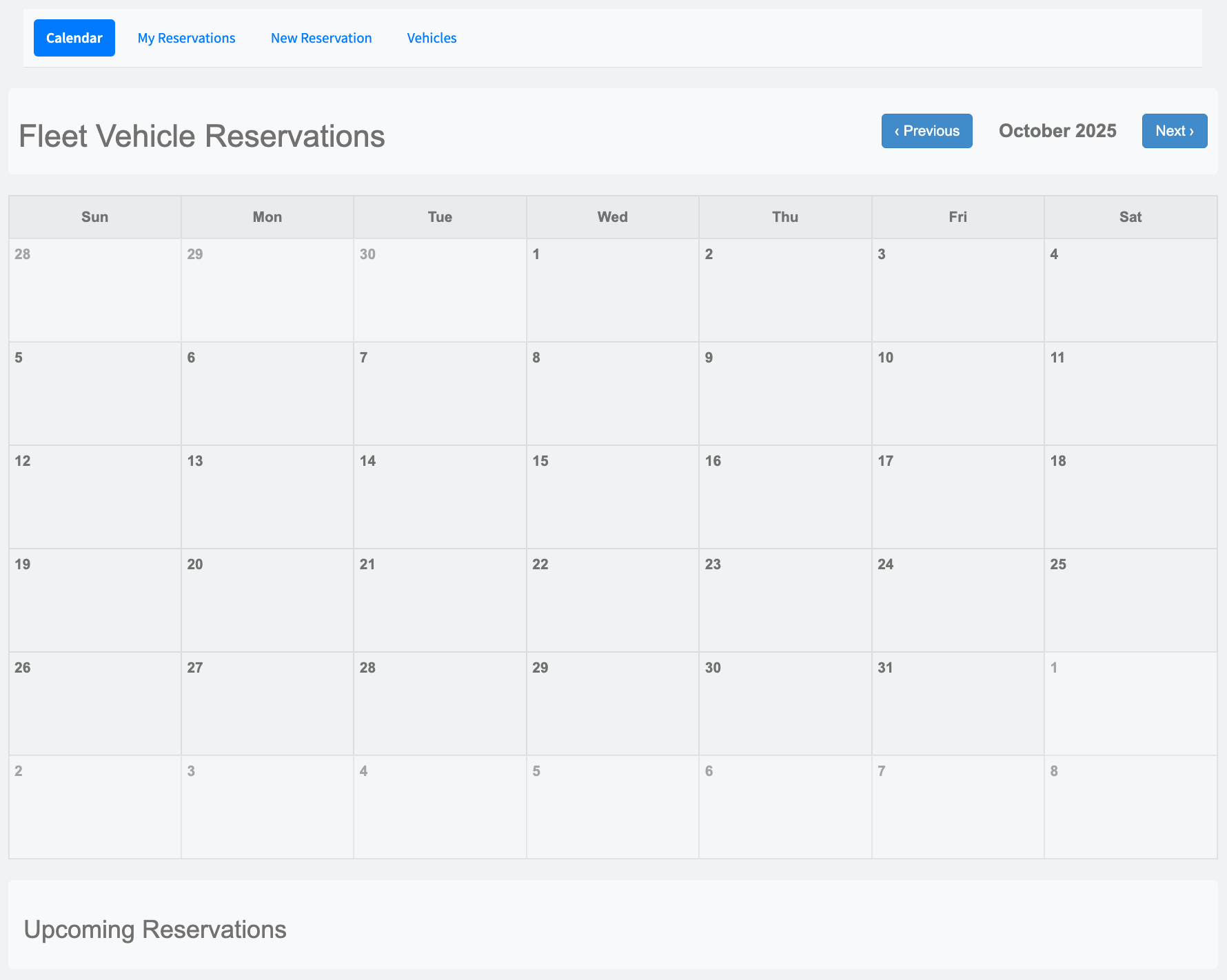This screenshot has height=980, width=1227.
Task: Switch to the Vehicles tab
Action: 432,38
